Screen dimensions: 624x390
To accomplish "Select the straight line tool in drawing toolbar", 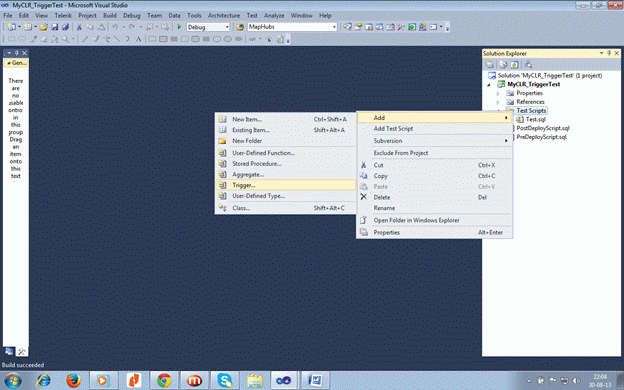I will 117,39.
